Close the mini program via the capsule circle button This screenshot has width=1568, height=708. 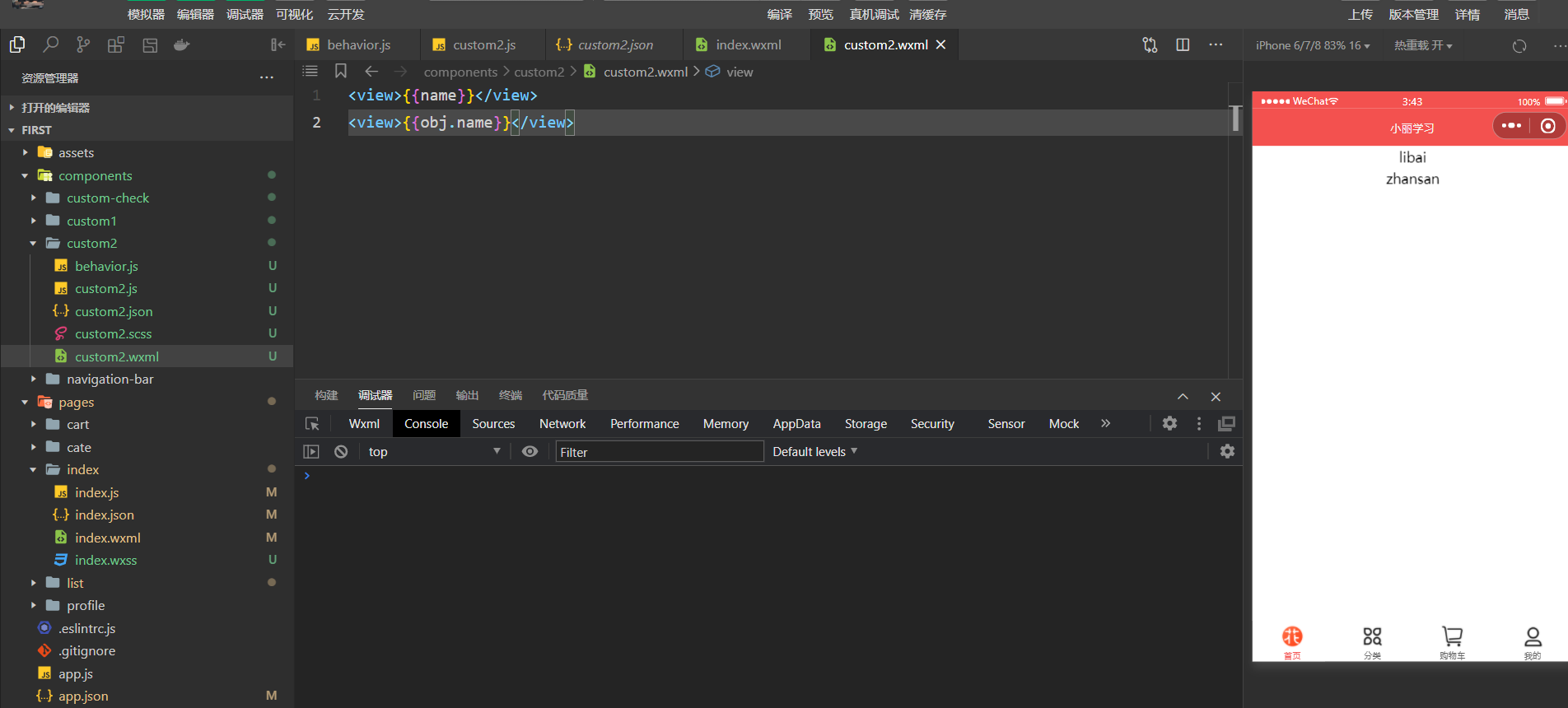pyautogui.click(x=1548, y=126)
